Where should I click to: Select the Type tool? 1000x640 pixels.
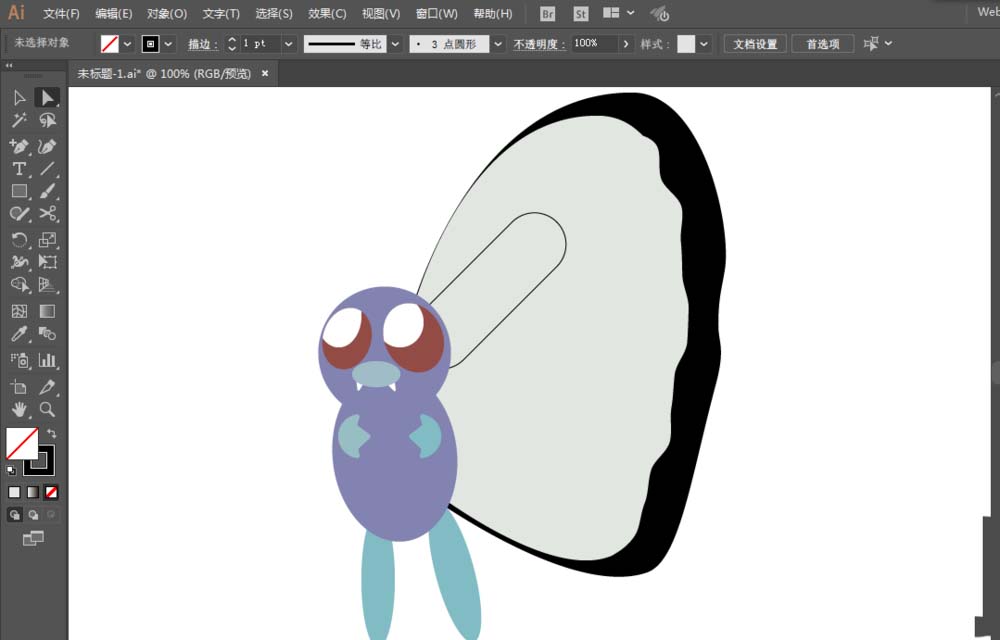coord(19,169)
